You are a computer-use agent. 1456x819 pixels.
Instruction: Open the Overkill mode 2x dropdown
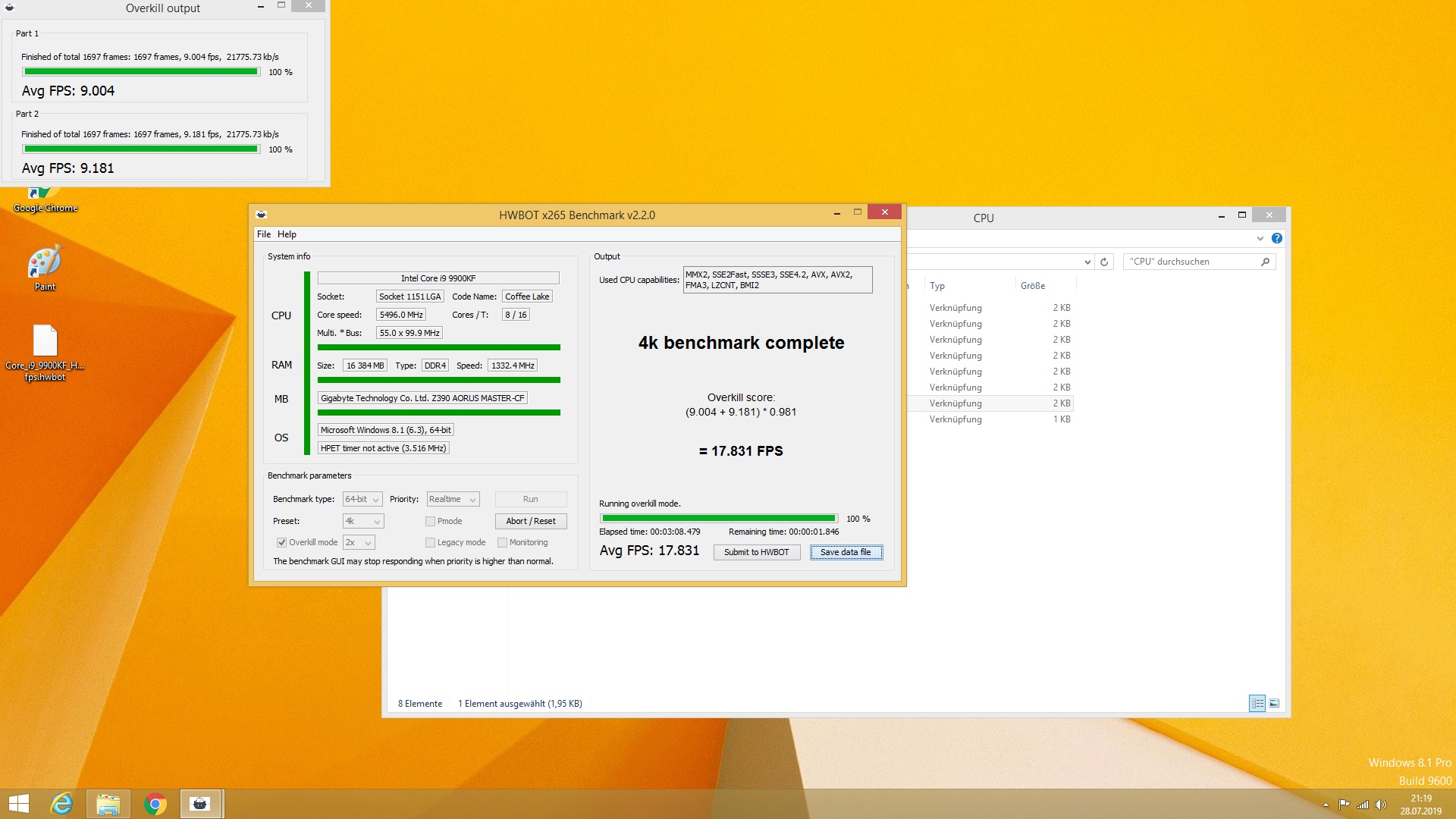click(x=359, y=542)
